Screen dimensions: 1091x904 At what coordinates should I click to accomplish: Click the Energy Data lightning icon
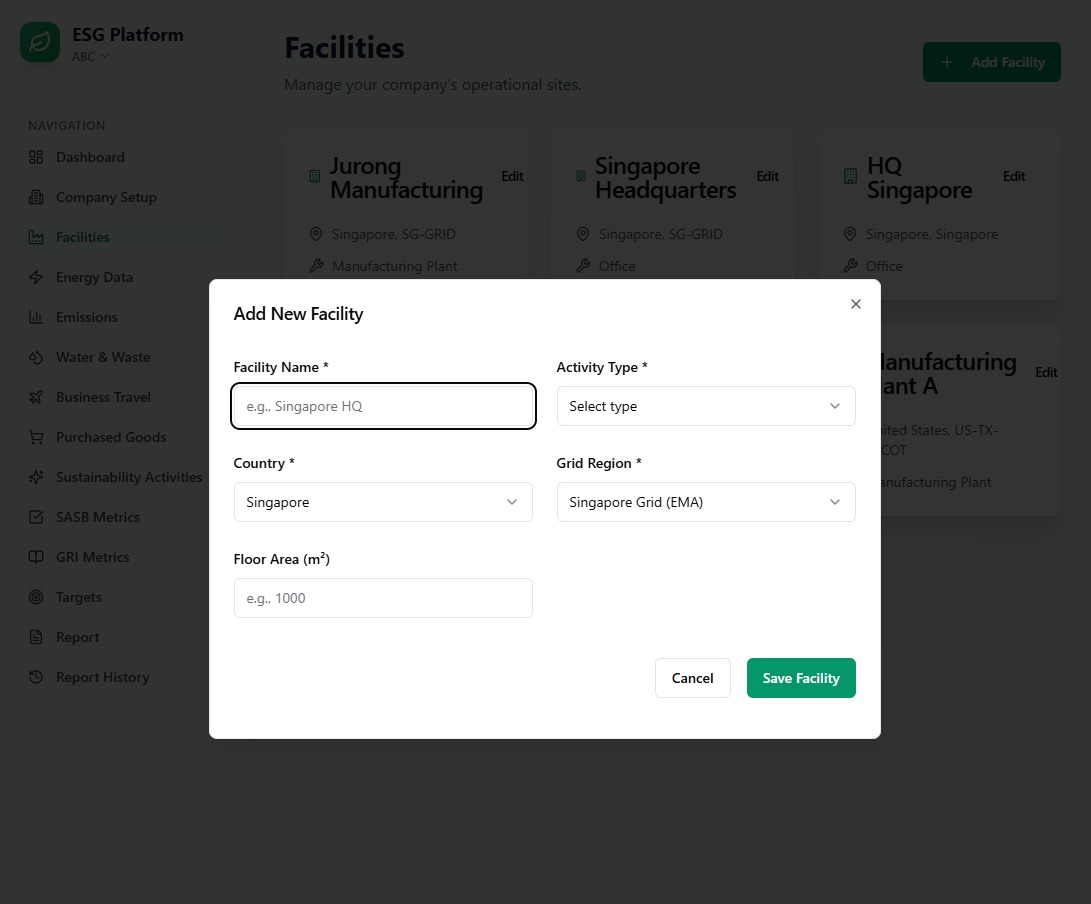click(x=36, y=277)
